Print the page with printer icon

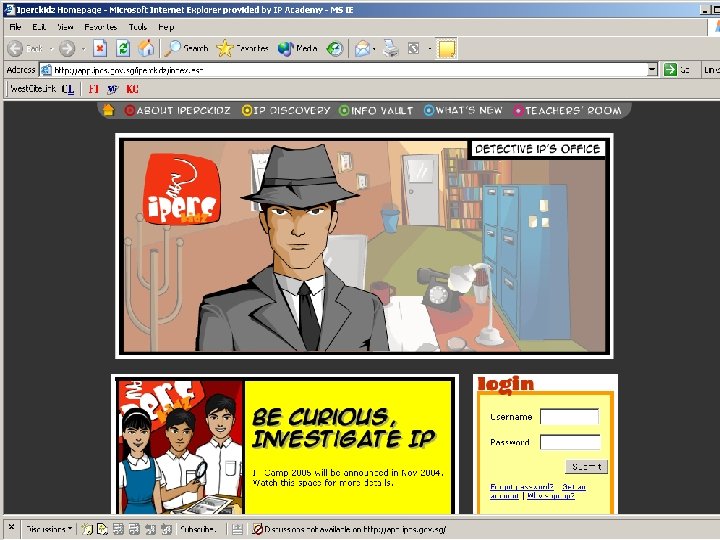coord(391,48)
